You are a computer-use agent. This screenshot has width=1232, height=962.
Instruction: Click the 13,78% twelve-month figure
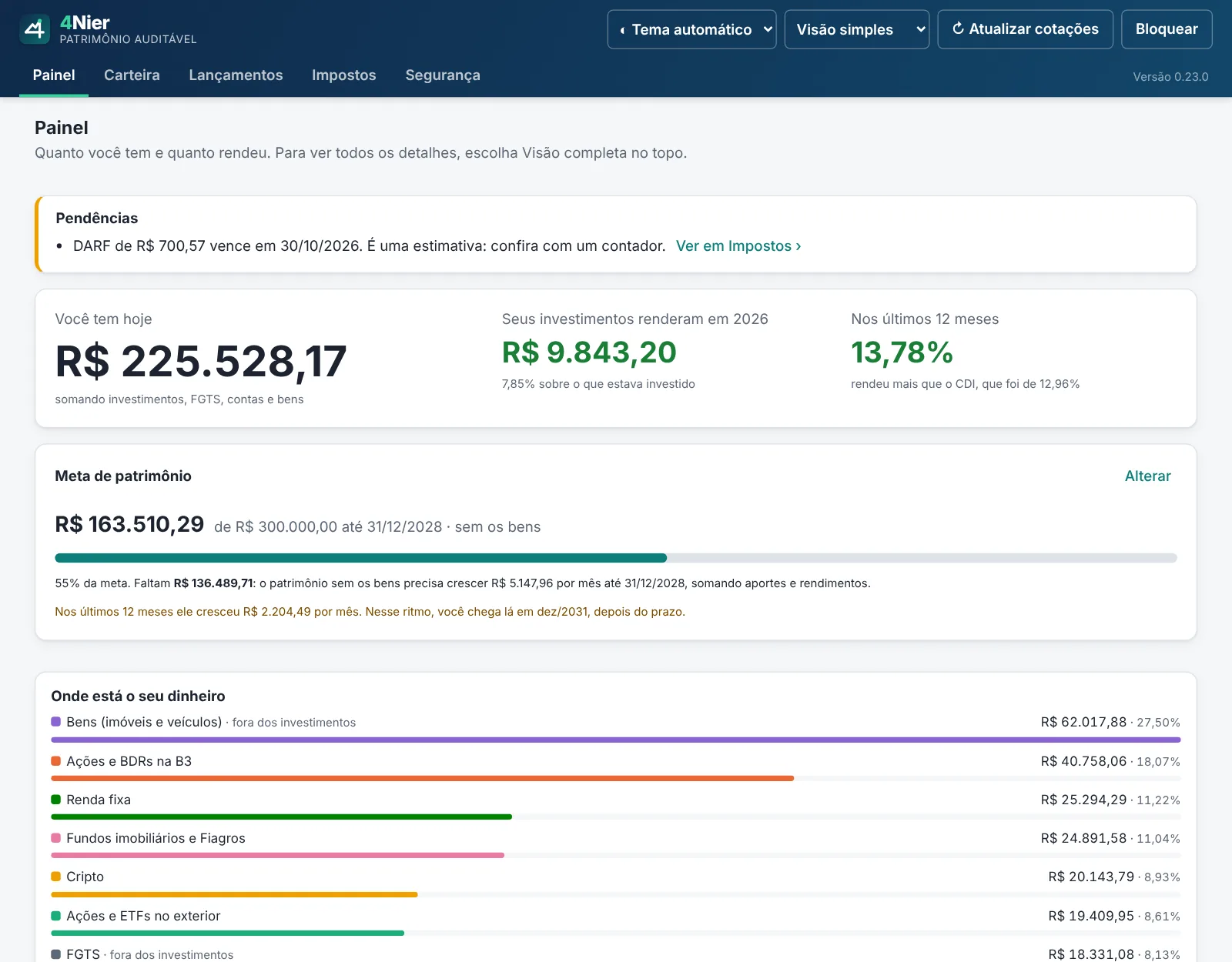[x=902, y=352]
